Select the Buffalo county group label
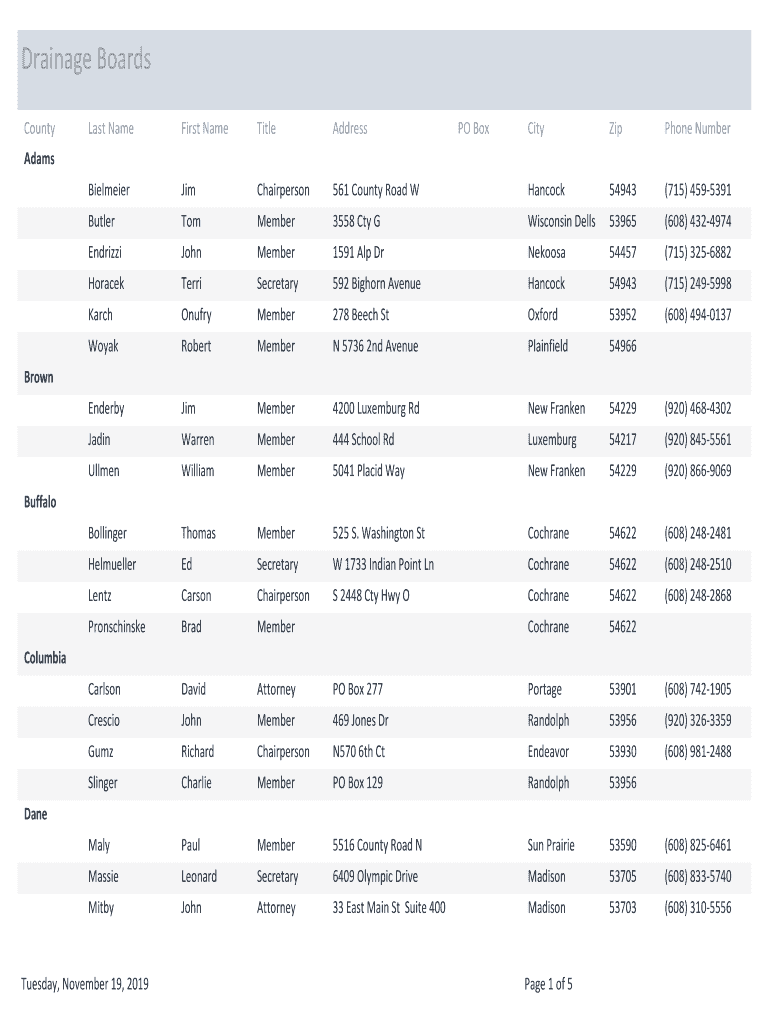This screenshot has height=1024, width=770. tap(40, 502)
